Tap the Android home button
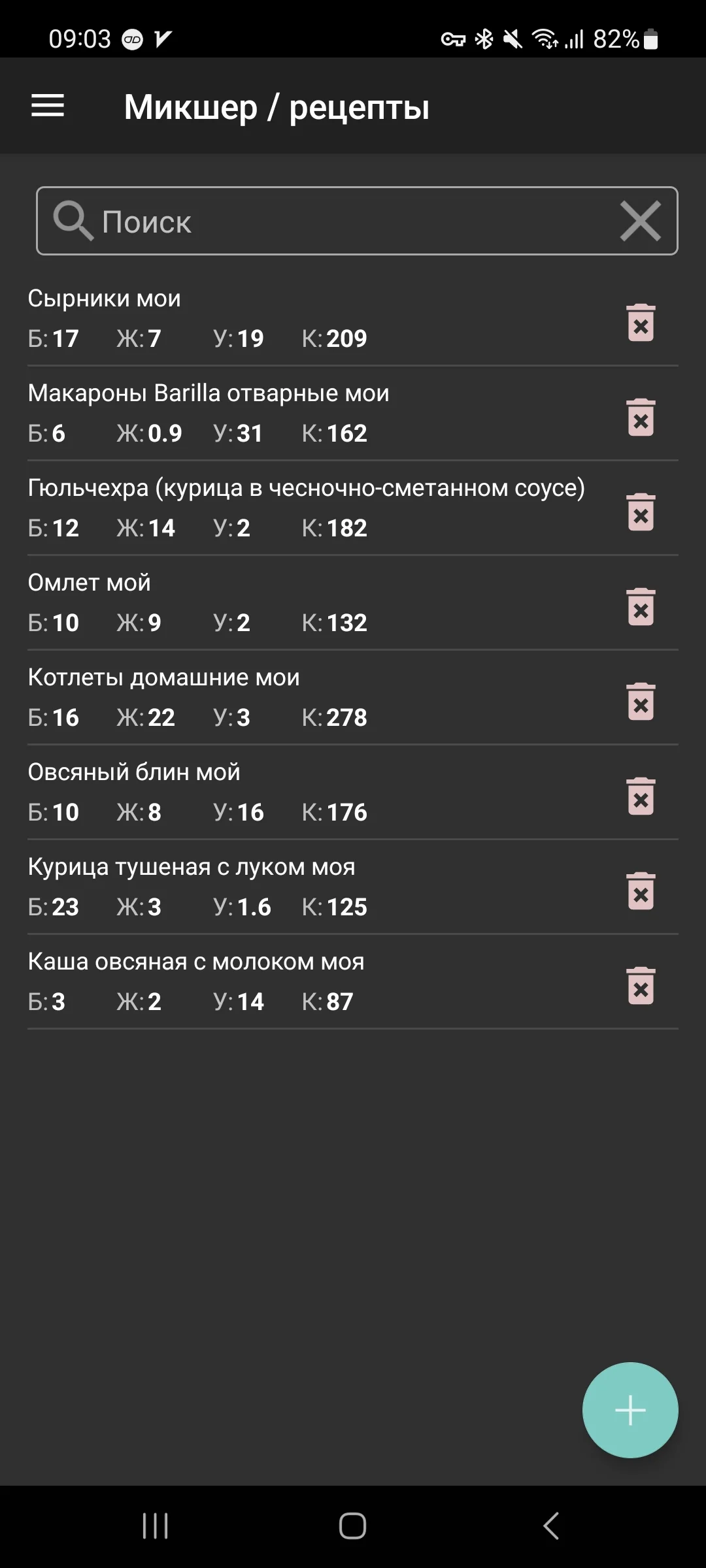Viewport: 706px width, 1568px height. click(x=352, y=1526)
